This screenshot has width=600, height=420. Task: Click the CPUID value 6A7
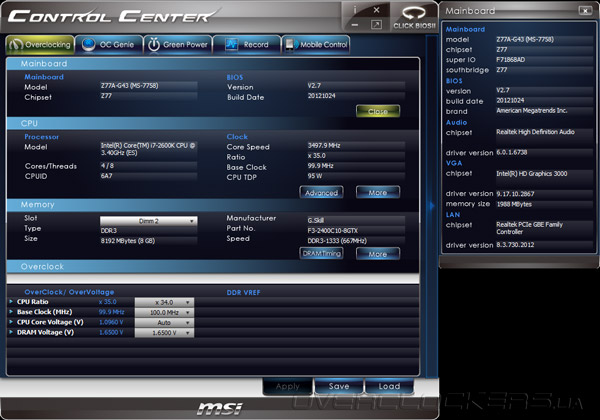coord(148,176)
